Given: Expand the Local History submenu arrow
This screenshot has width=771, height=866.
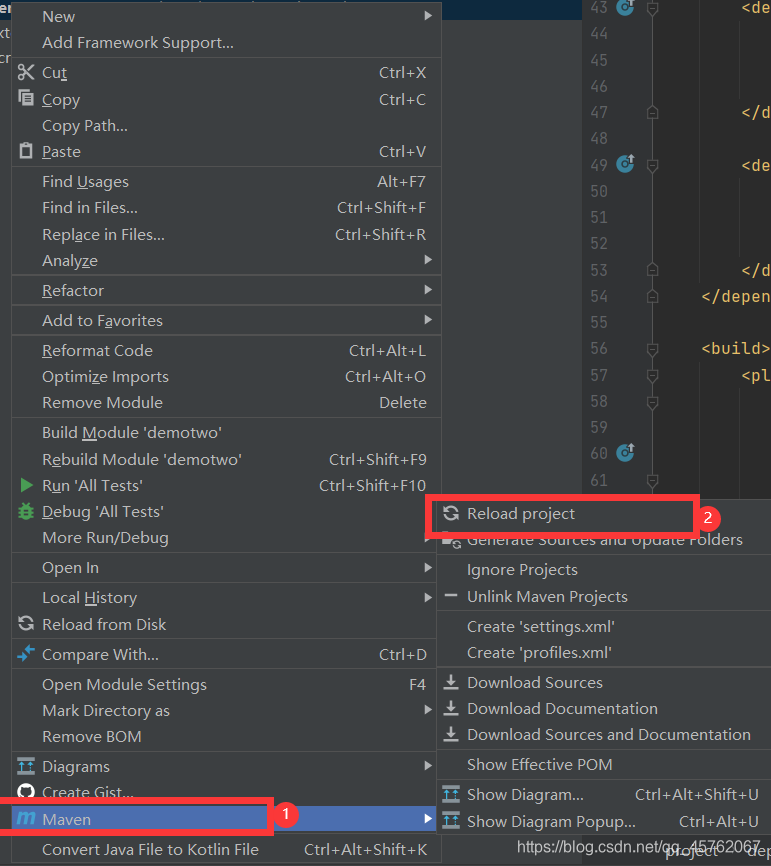Looking at the screenshot, I should [428, 597].
